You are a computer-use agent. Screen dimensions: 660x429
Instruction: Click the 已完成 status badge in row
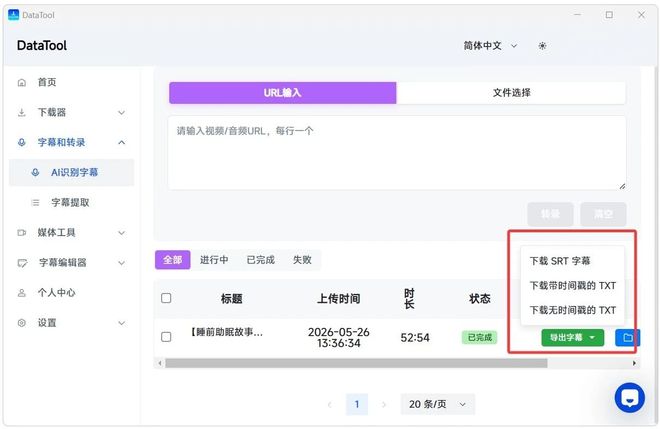479,337
